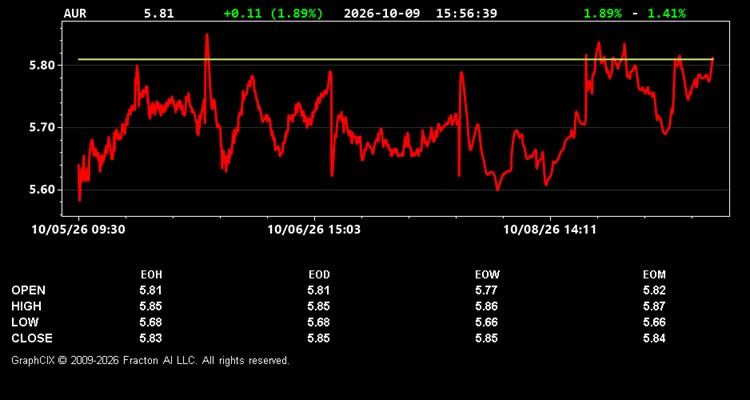Image resolution: width=750 pixels, height=400 pixels.
Task: Select the date 2026-10-09 in header
Action: (x=382, y=13)
